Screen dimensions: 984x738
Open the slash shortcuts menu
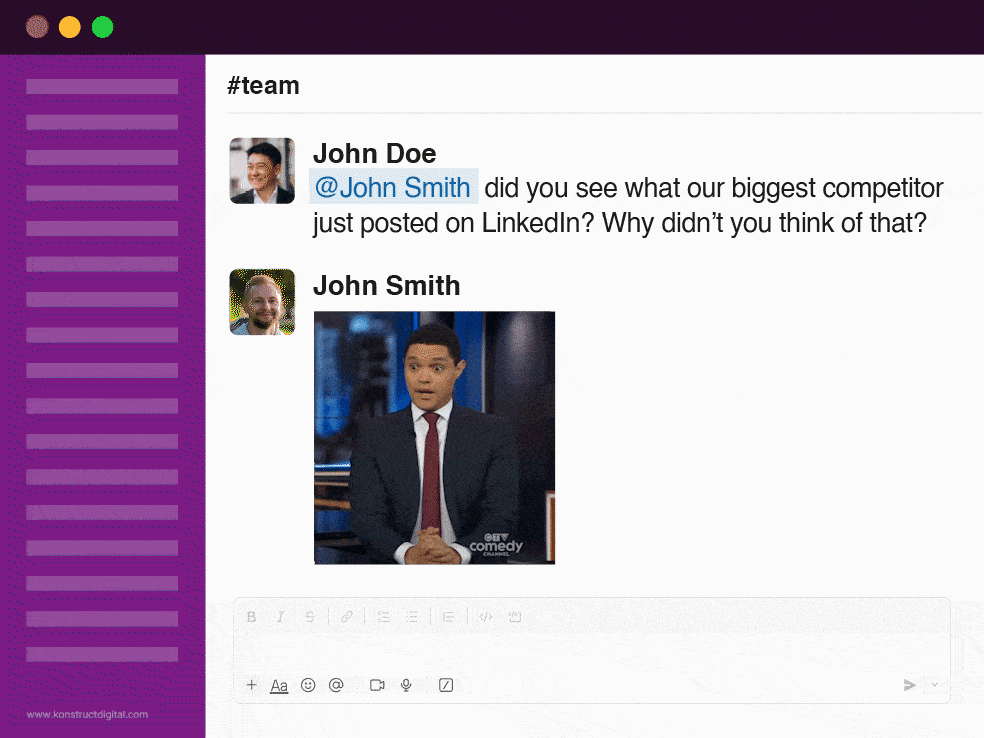[446, 685]
